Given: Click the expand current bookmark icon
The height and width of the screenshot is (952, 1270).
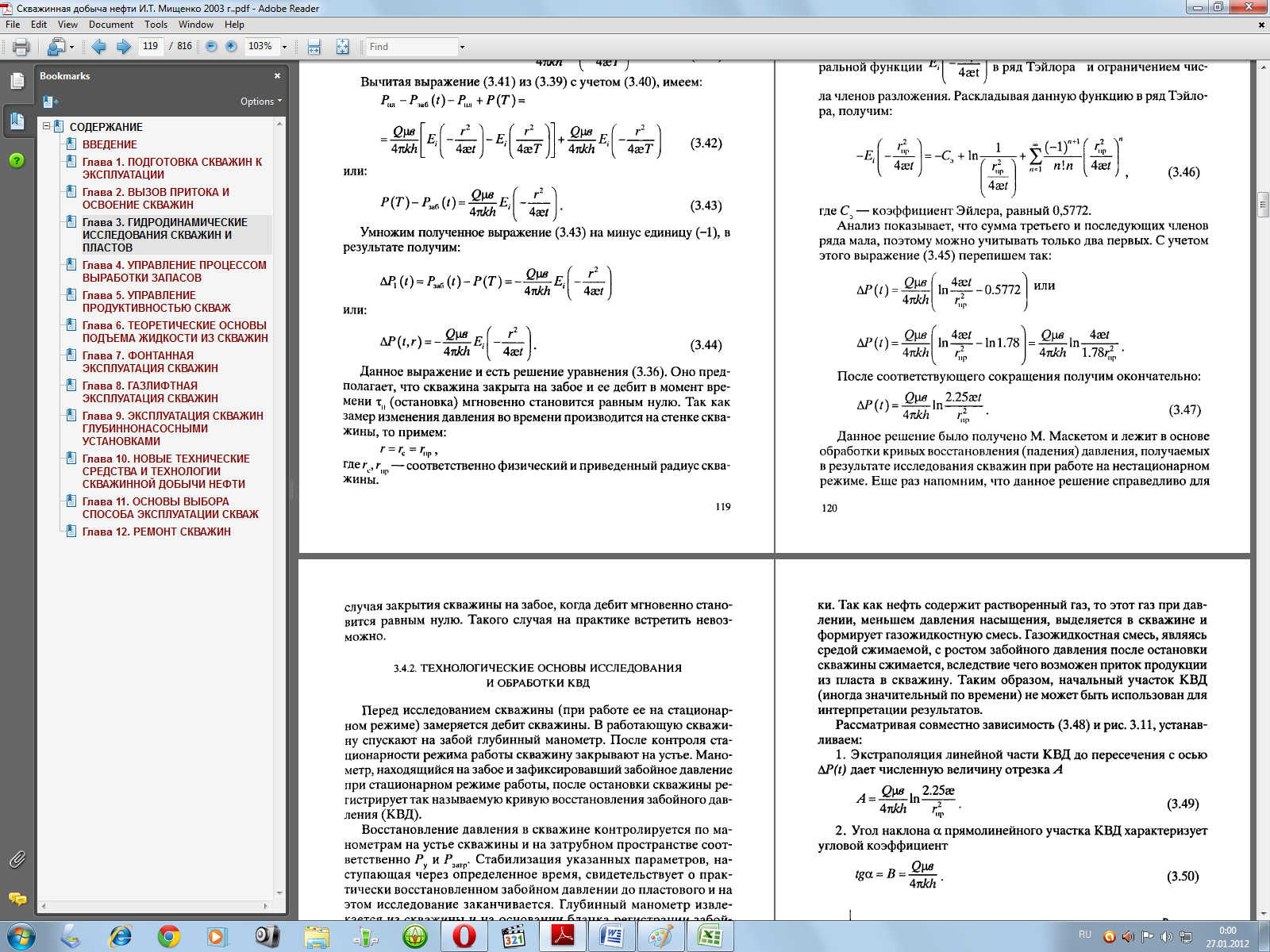Looking at the screenshot, I should tap(50, 102).
